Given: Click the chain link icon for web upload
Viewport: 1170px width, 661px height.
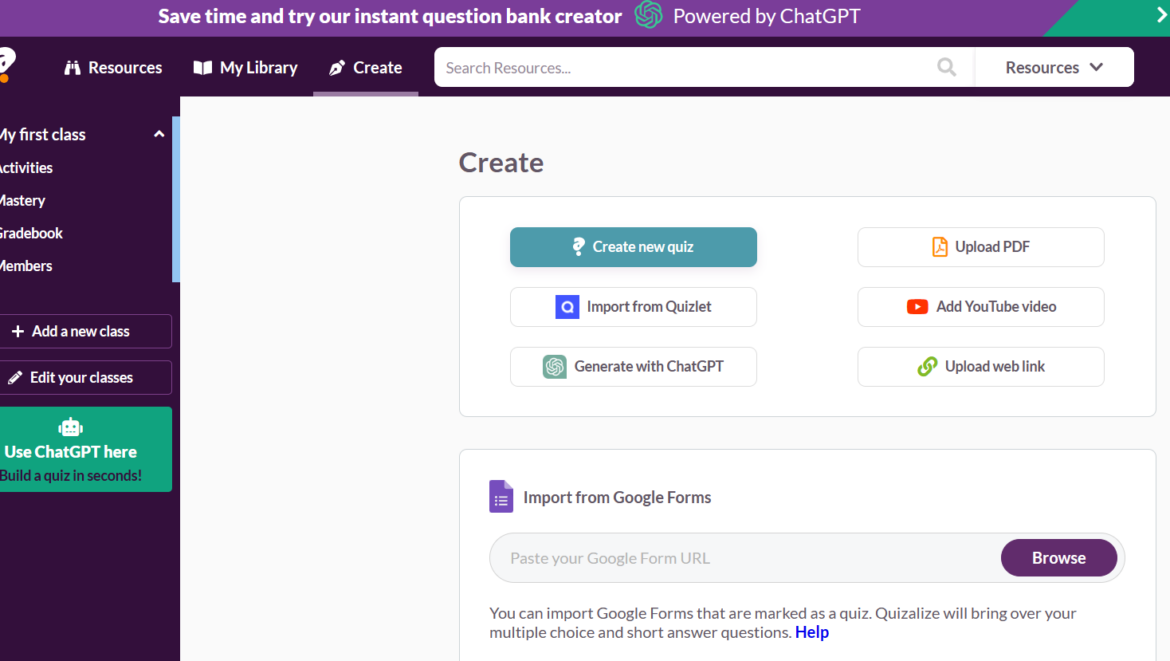Looking at the screenshot, I should pyautogui.click(x=927, y=367).
